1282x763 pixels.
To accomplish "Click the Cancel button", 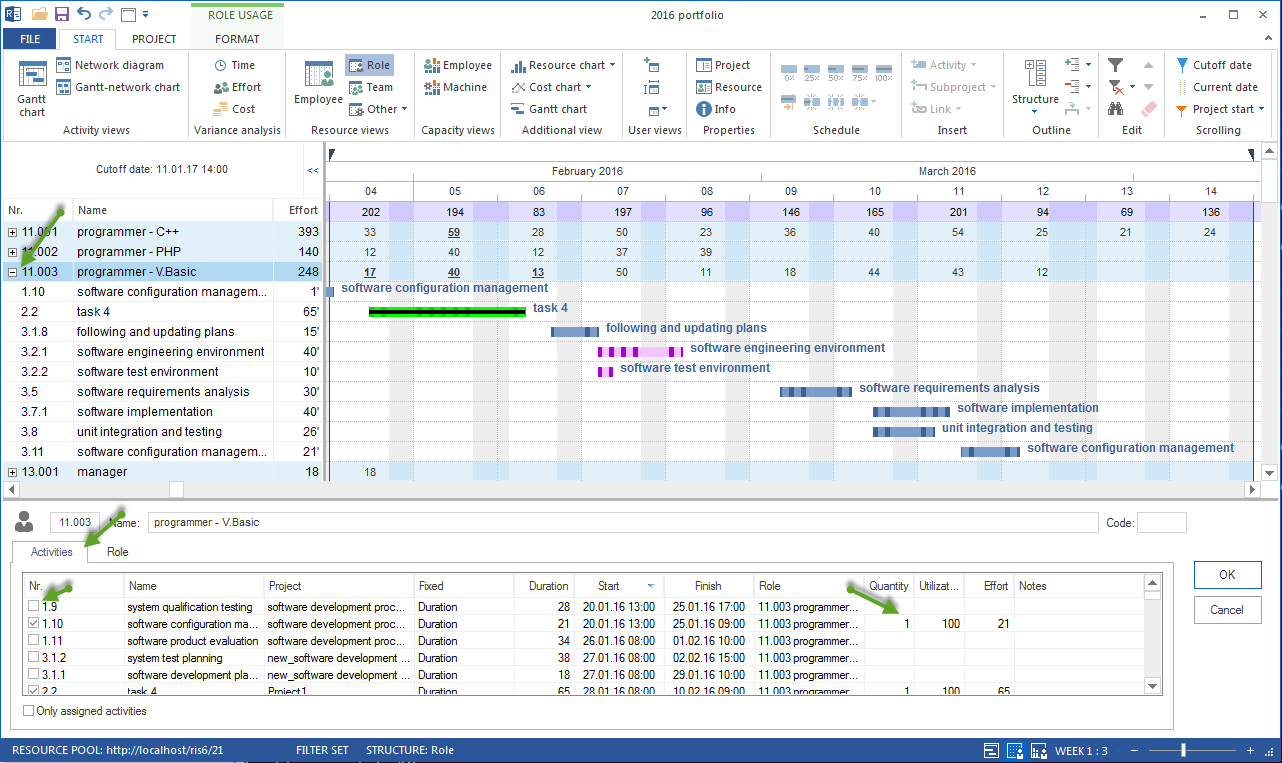I will (x=1227, y=609).
